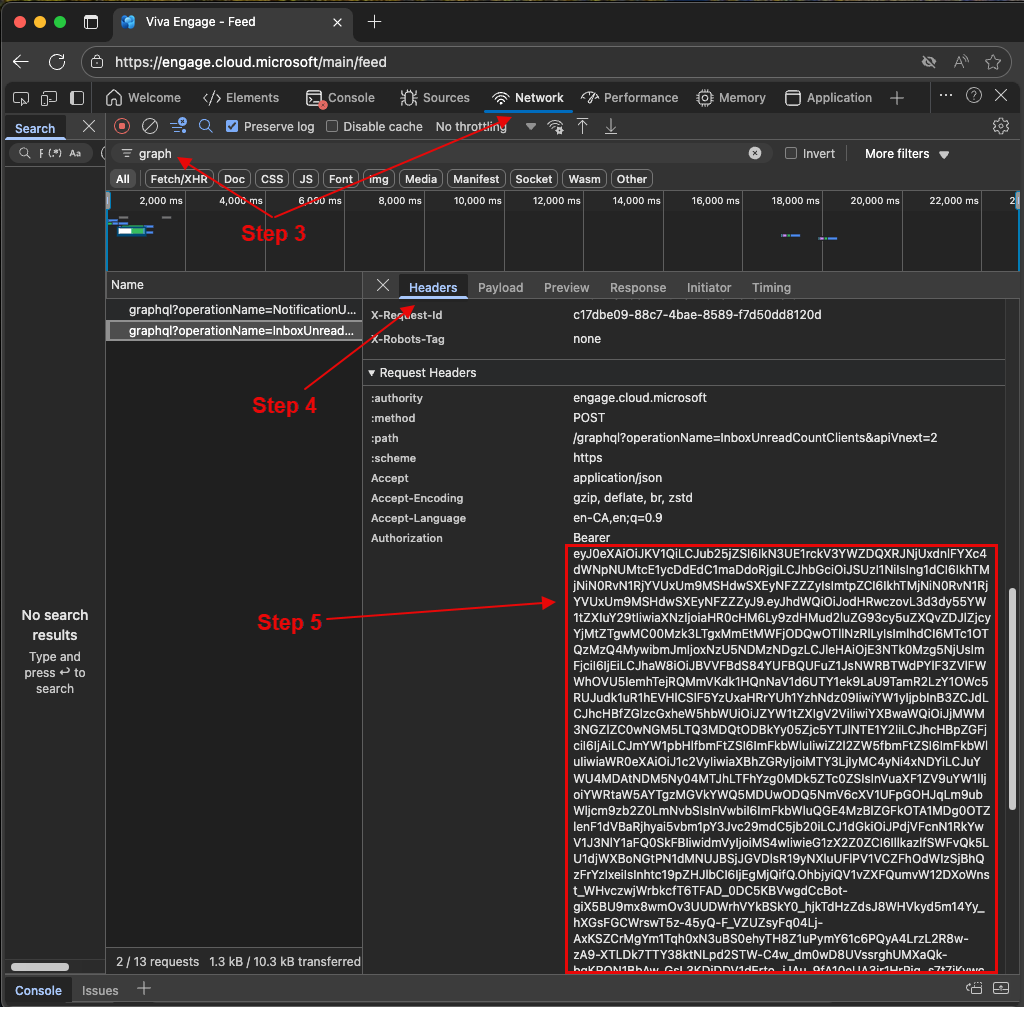Go back with the browser back arrow
The width and height of the screenshot is (1024, 1032).
(x=21, y=62)
